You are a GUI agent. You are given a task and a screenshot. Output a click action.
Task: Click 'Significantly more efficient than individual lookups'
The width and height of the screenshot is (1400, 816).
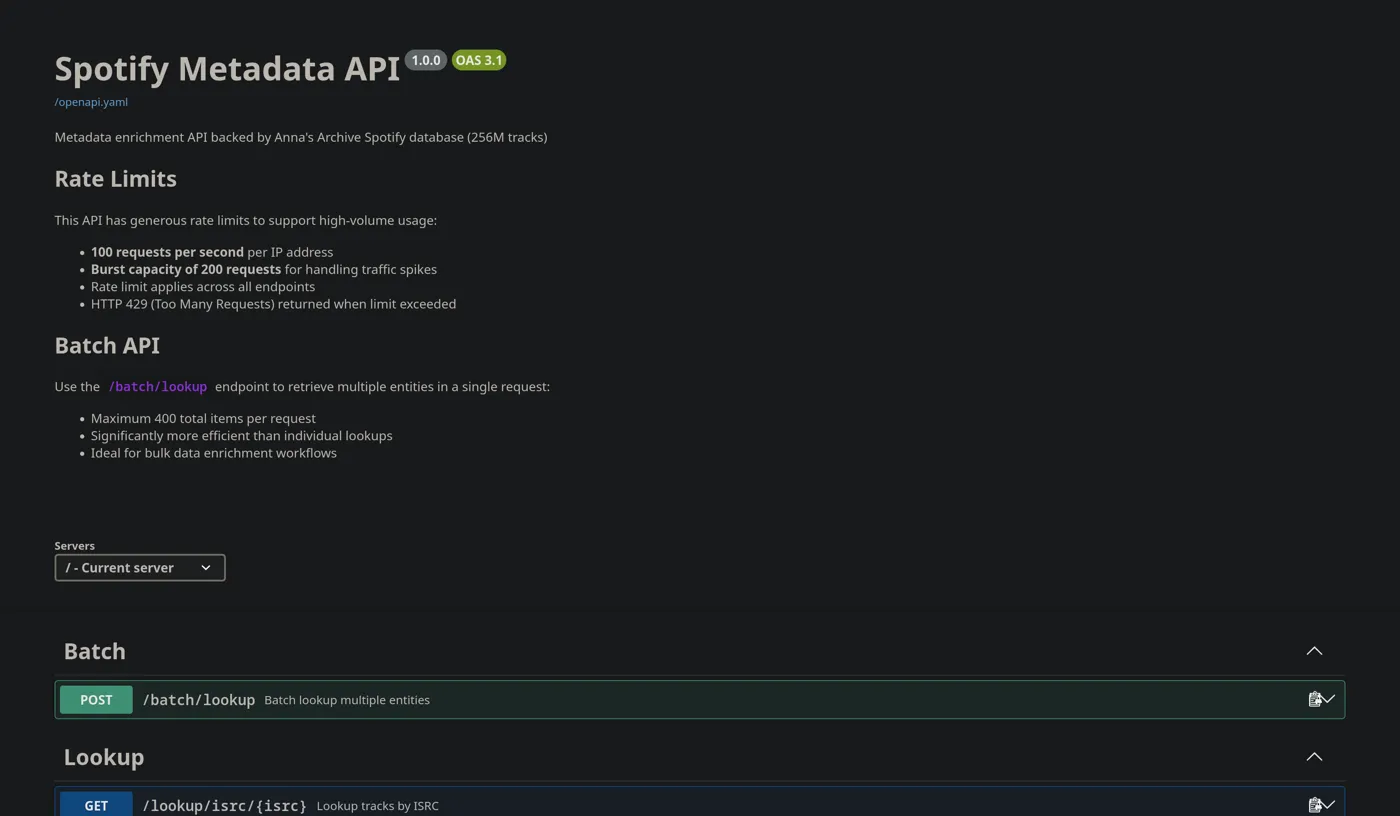pos(242,436)
